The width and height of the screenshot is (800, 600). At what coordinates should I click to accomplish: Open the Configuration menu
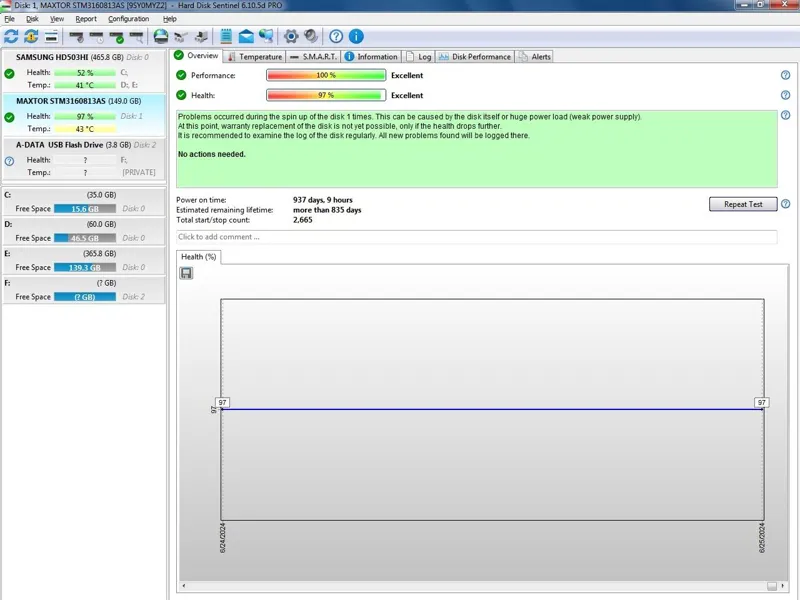(128, 19)
